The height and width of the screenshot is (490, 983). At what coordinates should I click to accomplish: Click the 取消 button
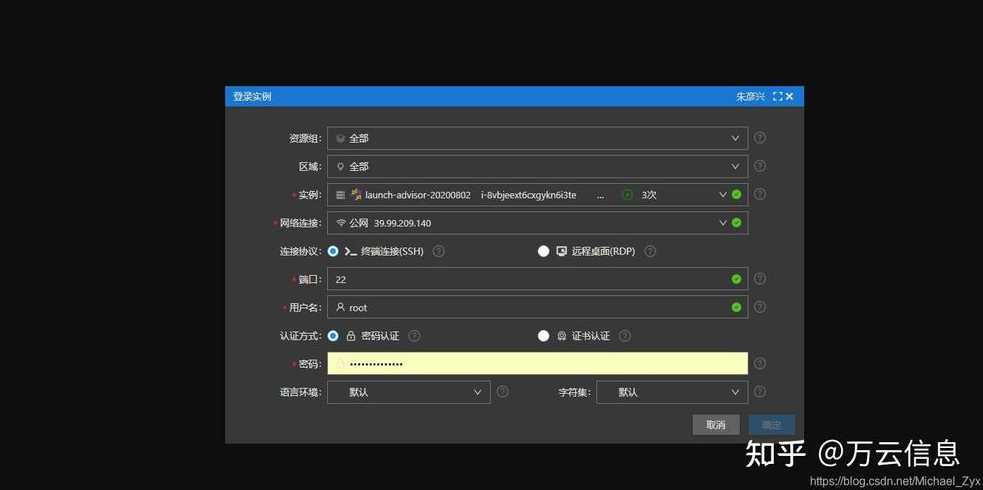(716, 425)
